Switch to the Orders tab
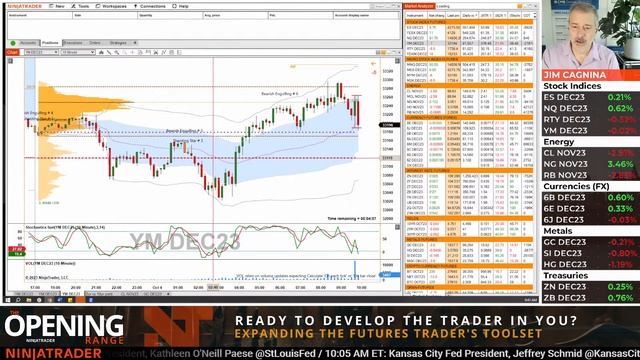The height and width of the screenshot is (360, 640). pos(95,43)
